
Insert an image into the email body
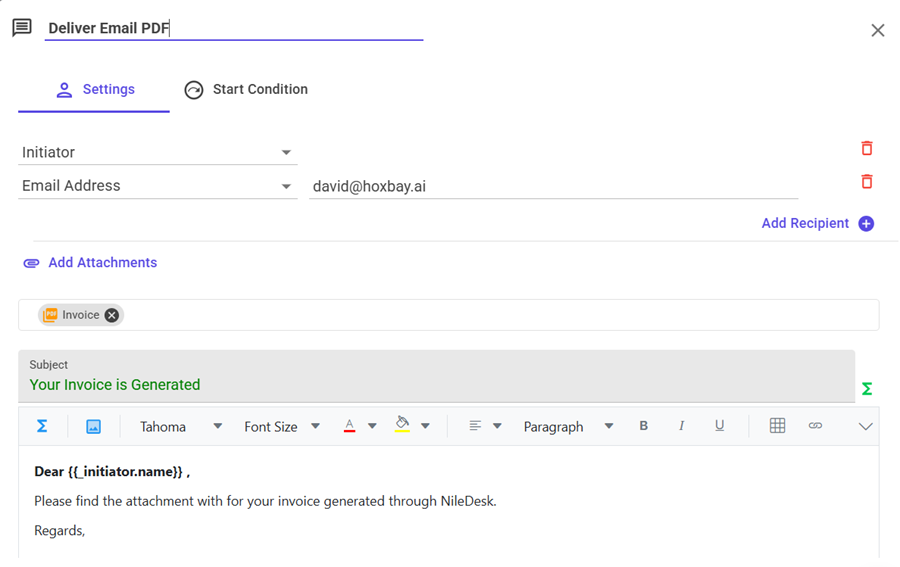[93, 426]
